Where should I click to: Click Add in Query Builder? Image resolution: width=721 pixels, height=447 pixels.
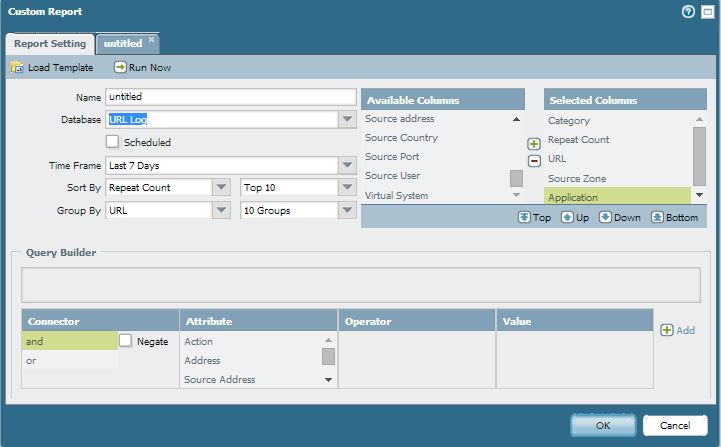677,330
